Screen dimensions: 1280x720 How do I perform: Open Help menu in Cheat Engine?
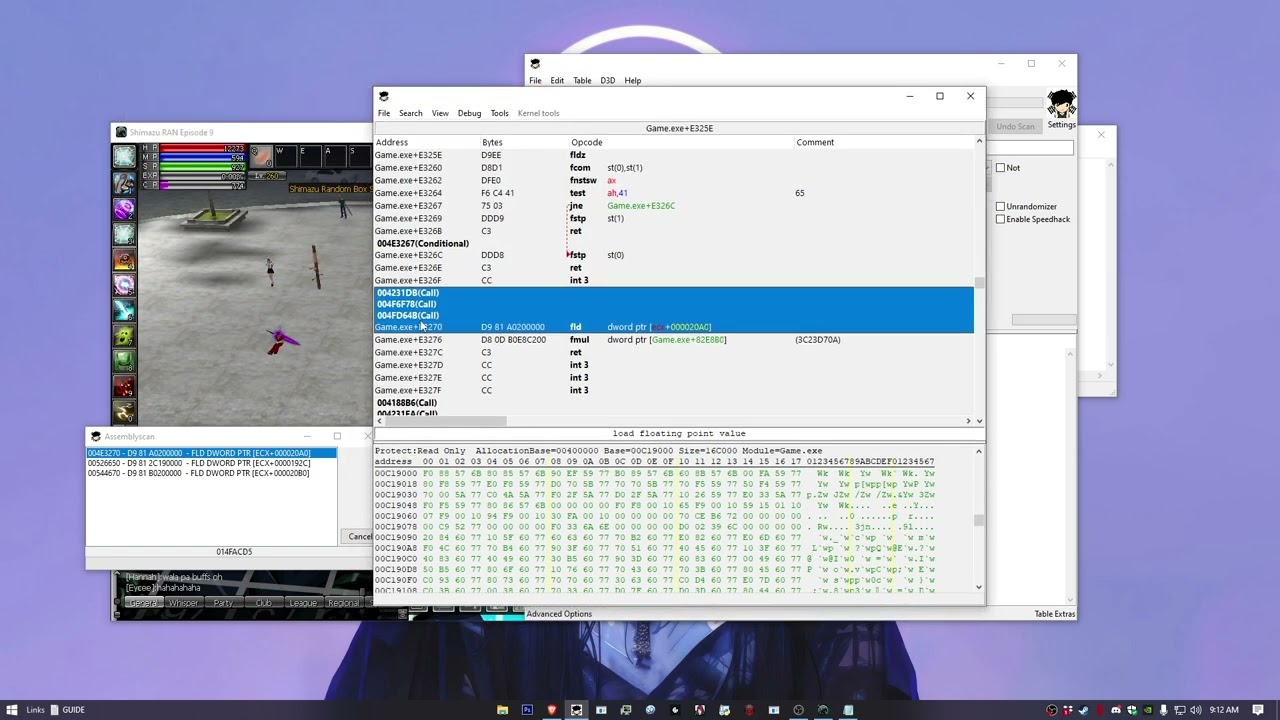[633, 81]
